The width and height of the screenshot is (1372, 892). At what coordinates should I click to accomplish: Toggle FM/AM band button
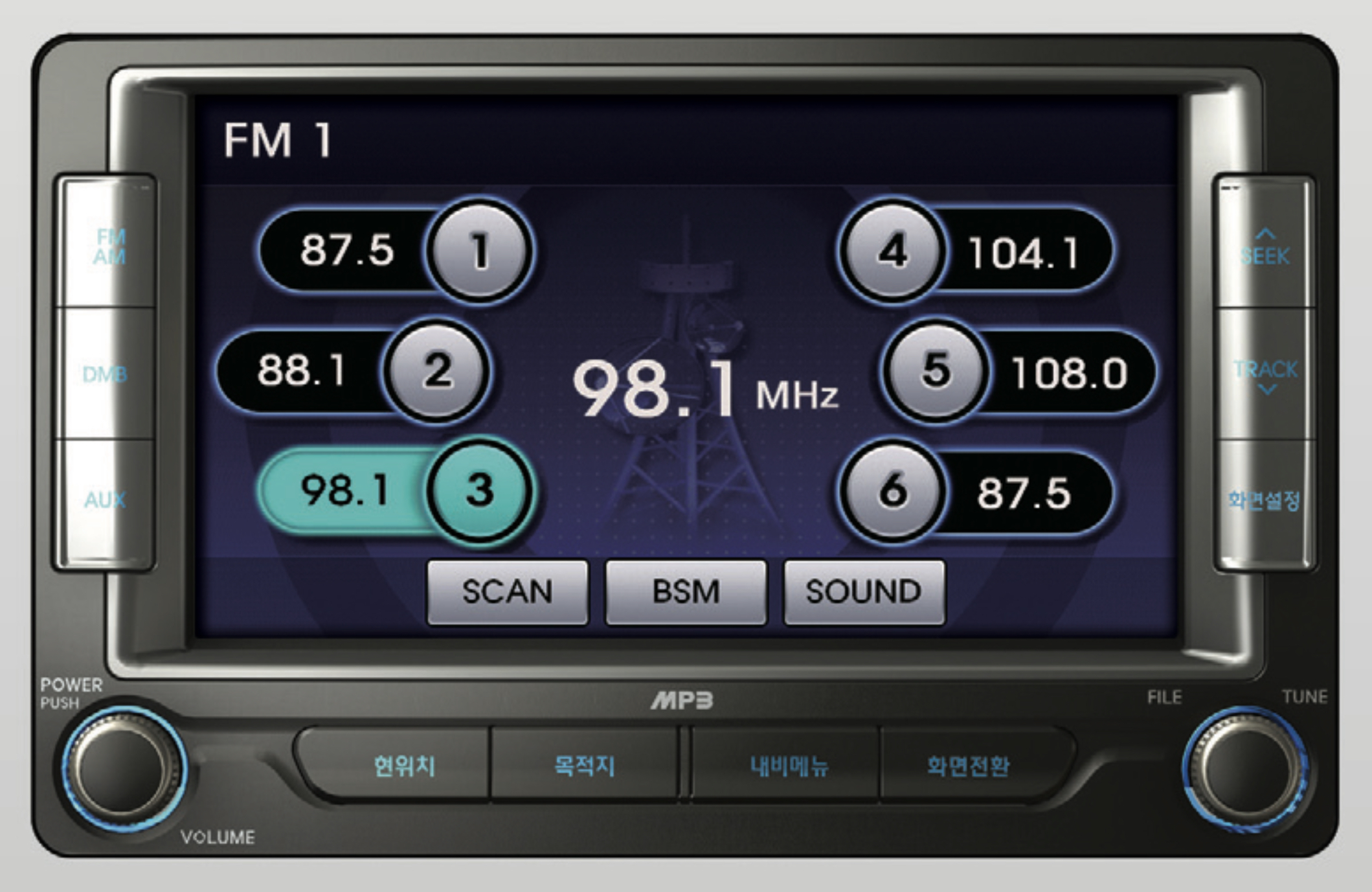click(107, 247)
